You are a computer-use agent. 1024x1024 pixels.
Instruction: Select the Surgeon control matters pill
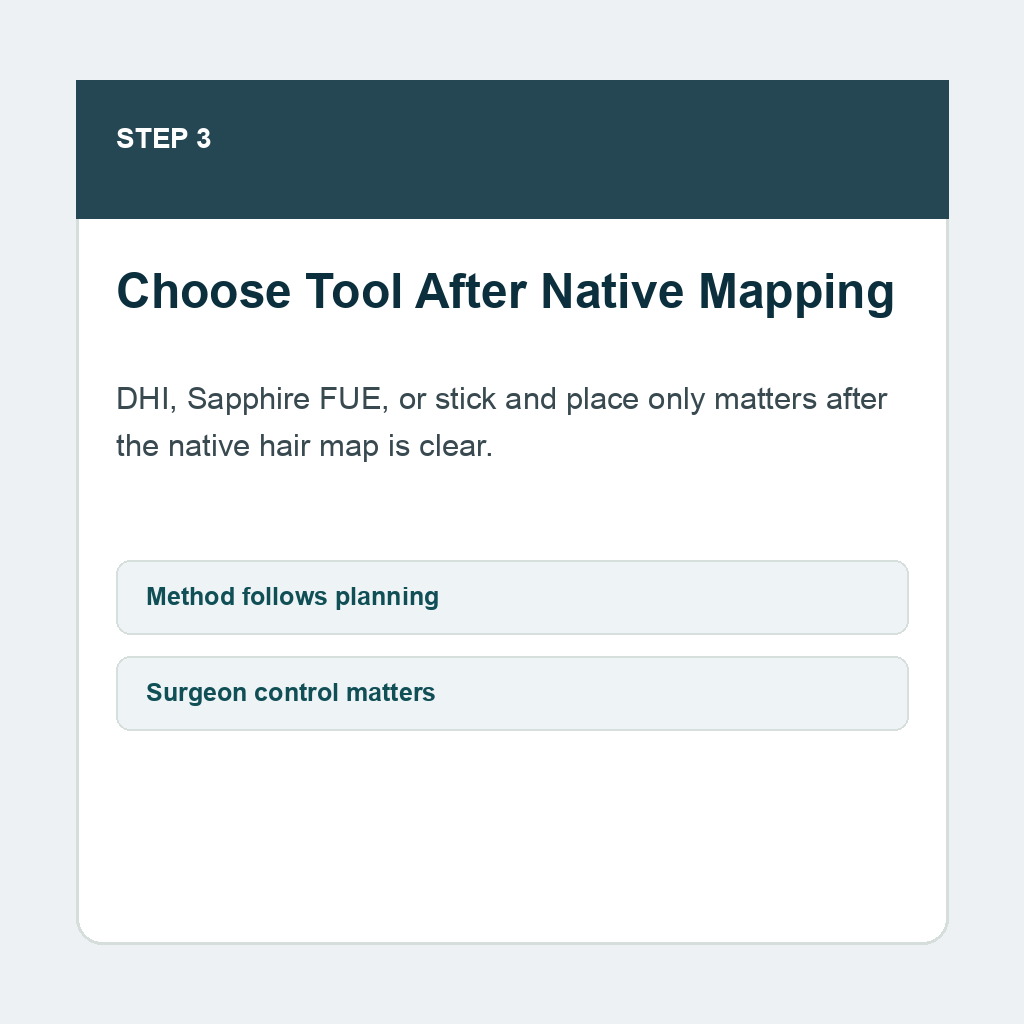[x=512, y=693]
